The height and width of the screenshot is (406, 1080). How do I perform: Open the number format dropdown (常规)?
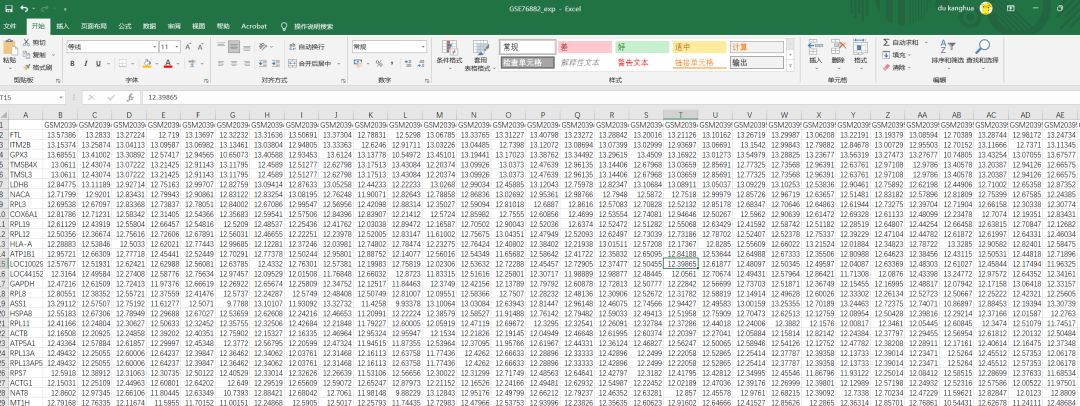pyautogui.click(x=423, y=47)
